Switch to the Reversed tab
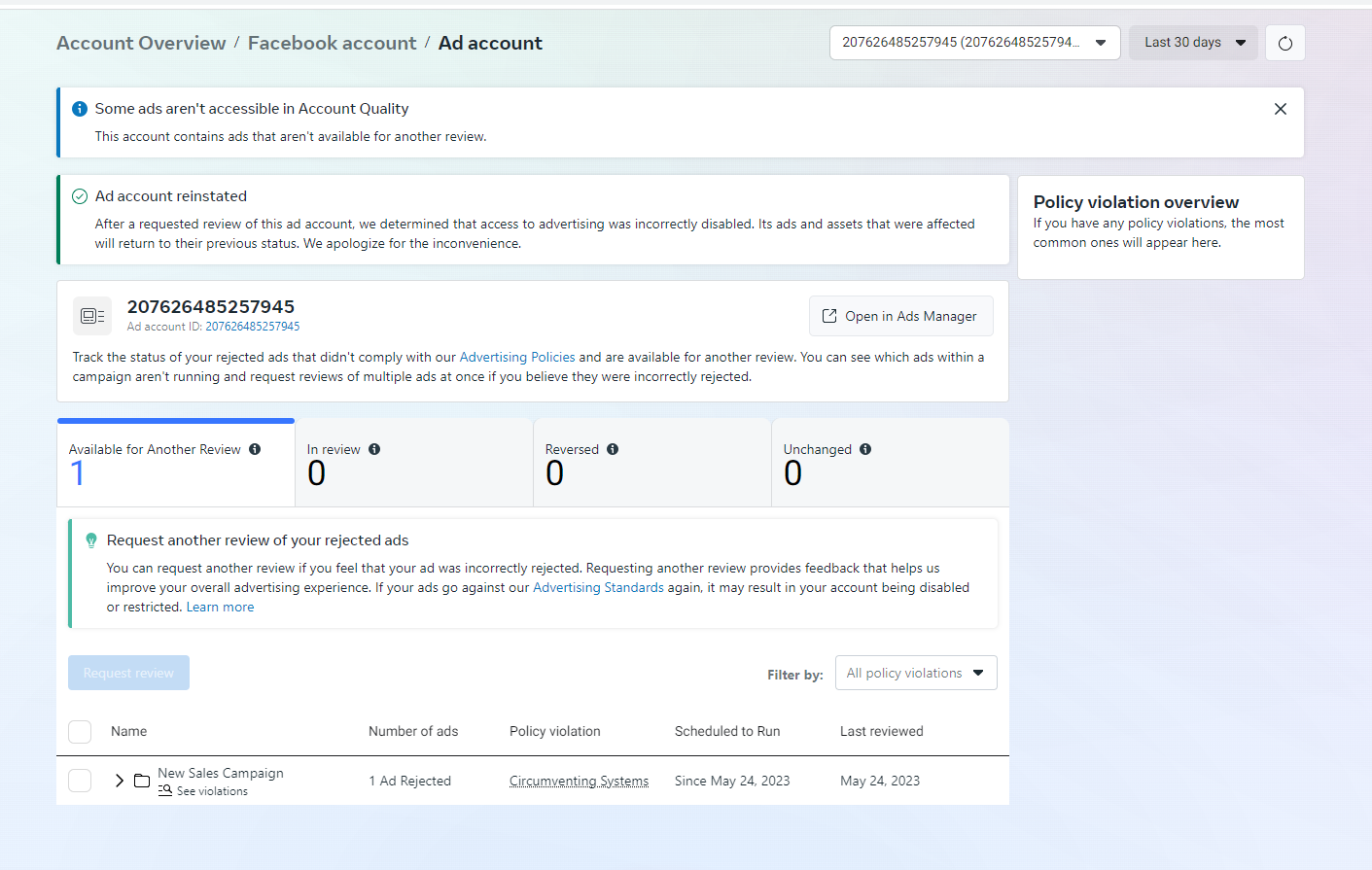Viewport: 1372px width, 870px height. tap(652, 463)
